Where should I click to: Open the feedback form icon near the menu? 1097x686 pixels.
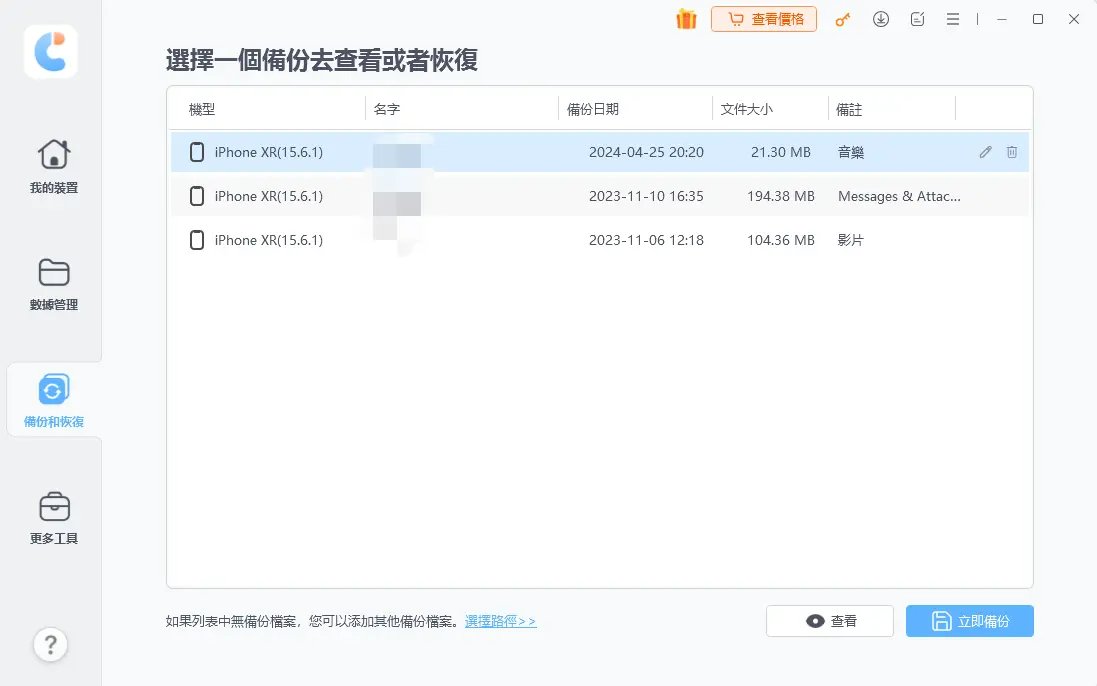click(917, 19)
